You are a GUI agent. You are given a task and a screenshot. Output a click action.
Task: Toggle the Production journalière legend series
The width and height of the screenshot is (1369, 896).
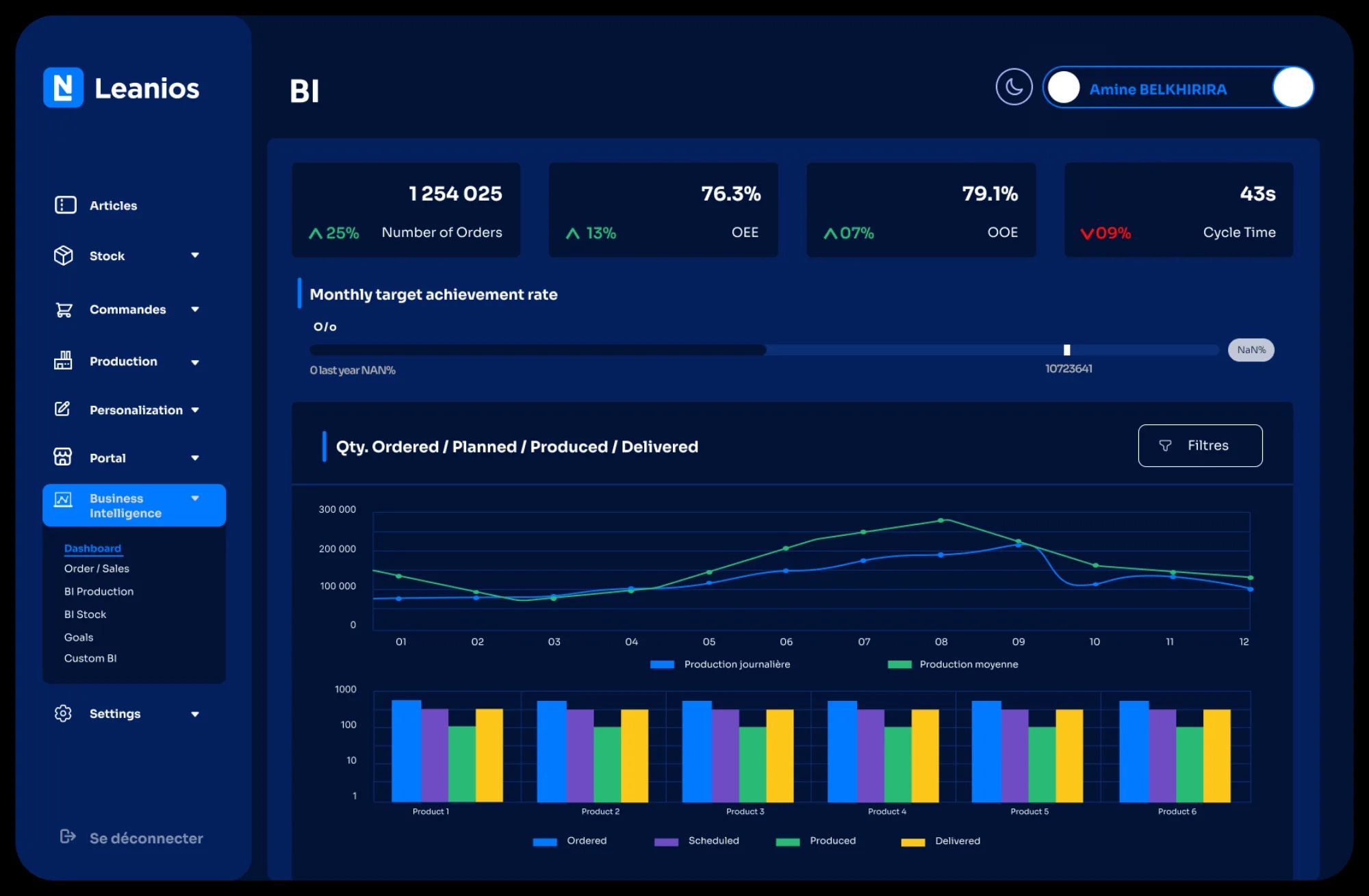click(x=720, y=664)
